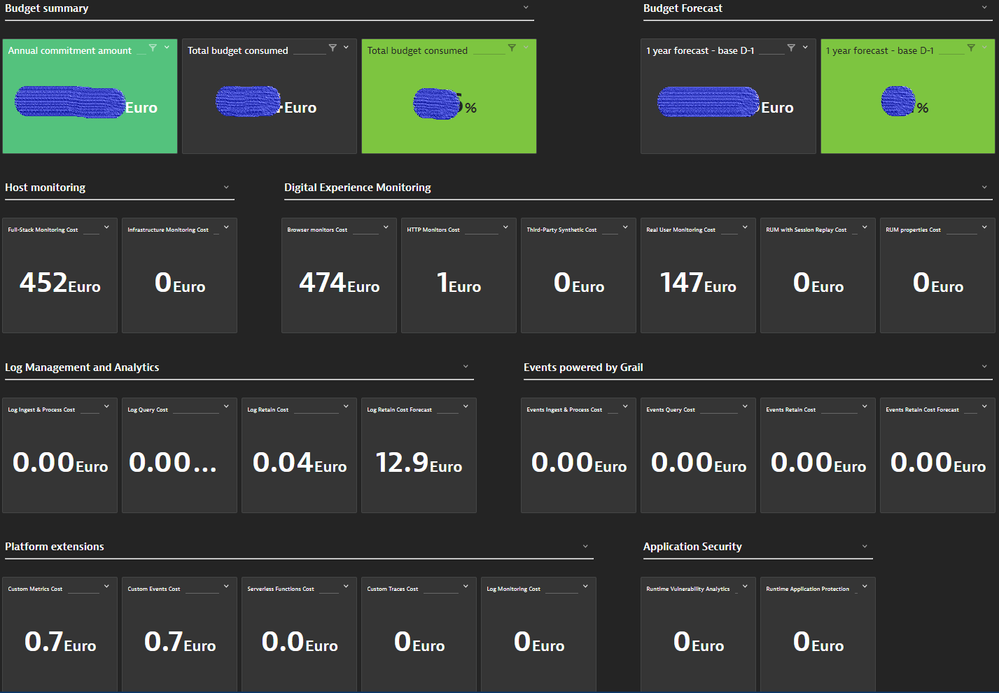Viewport: 999px width, 693px height.
Task: Collapse the Events powered by Grail section chevron
Action: (985, 367)
